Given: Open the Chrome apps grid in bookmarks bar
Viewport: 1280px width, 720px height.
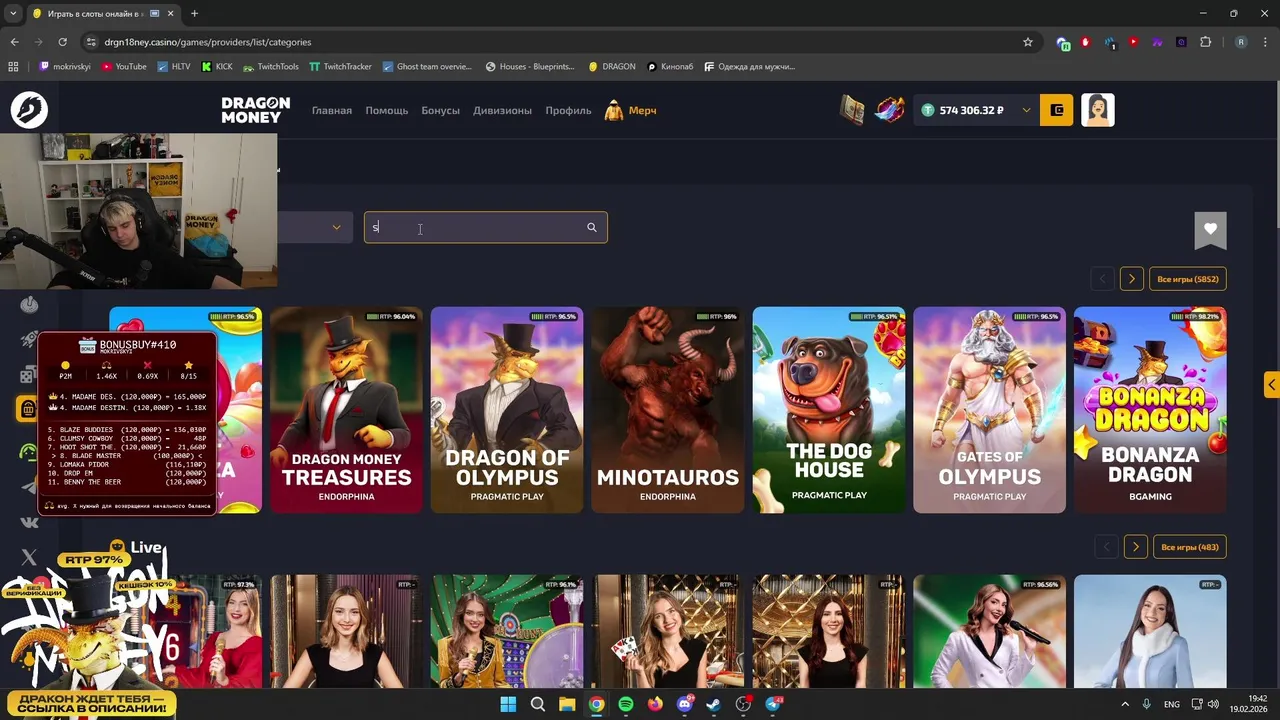Looking at the screenshot, I should coord(13,67).
